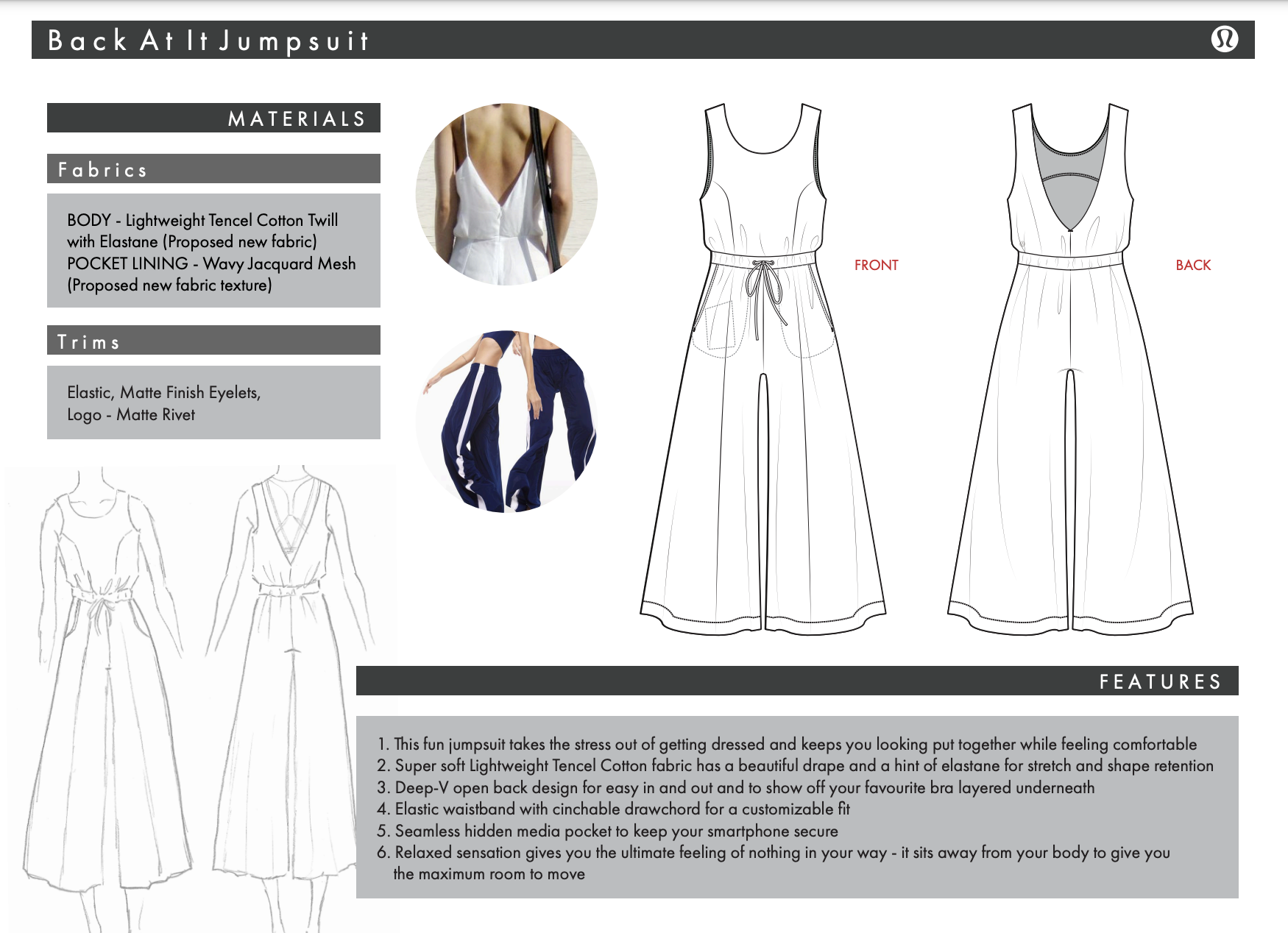
Task: Select the FEATURES header
Action: click(797, 681)
